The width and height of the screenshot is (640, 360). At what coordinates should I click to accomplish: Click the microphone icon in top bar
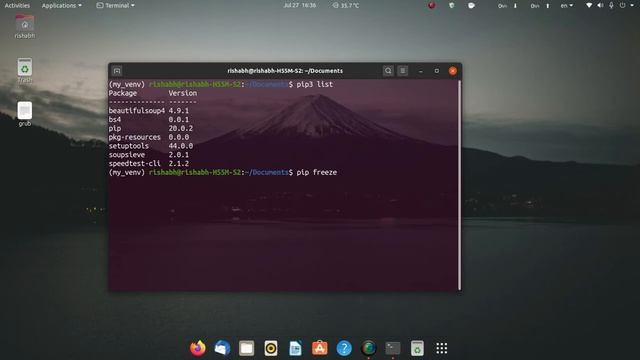click(611, 5)
